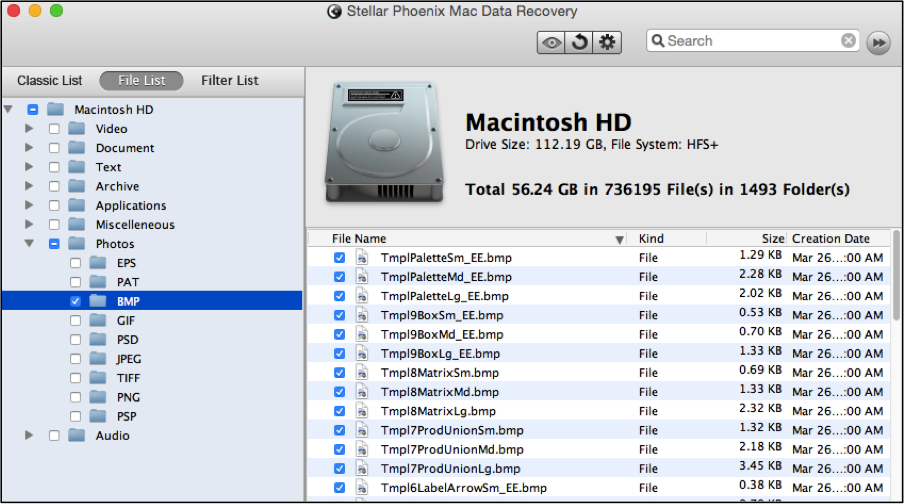Expand the Miscelleneous folder node
904x504 pixels.
[x=29, y=224]
